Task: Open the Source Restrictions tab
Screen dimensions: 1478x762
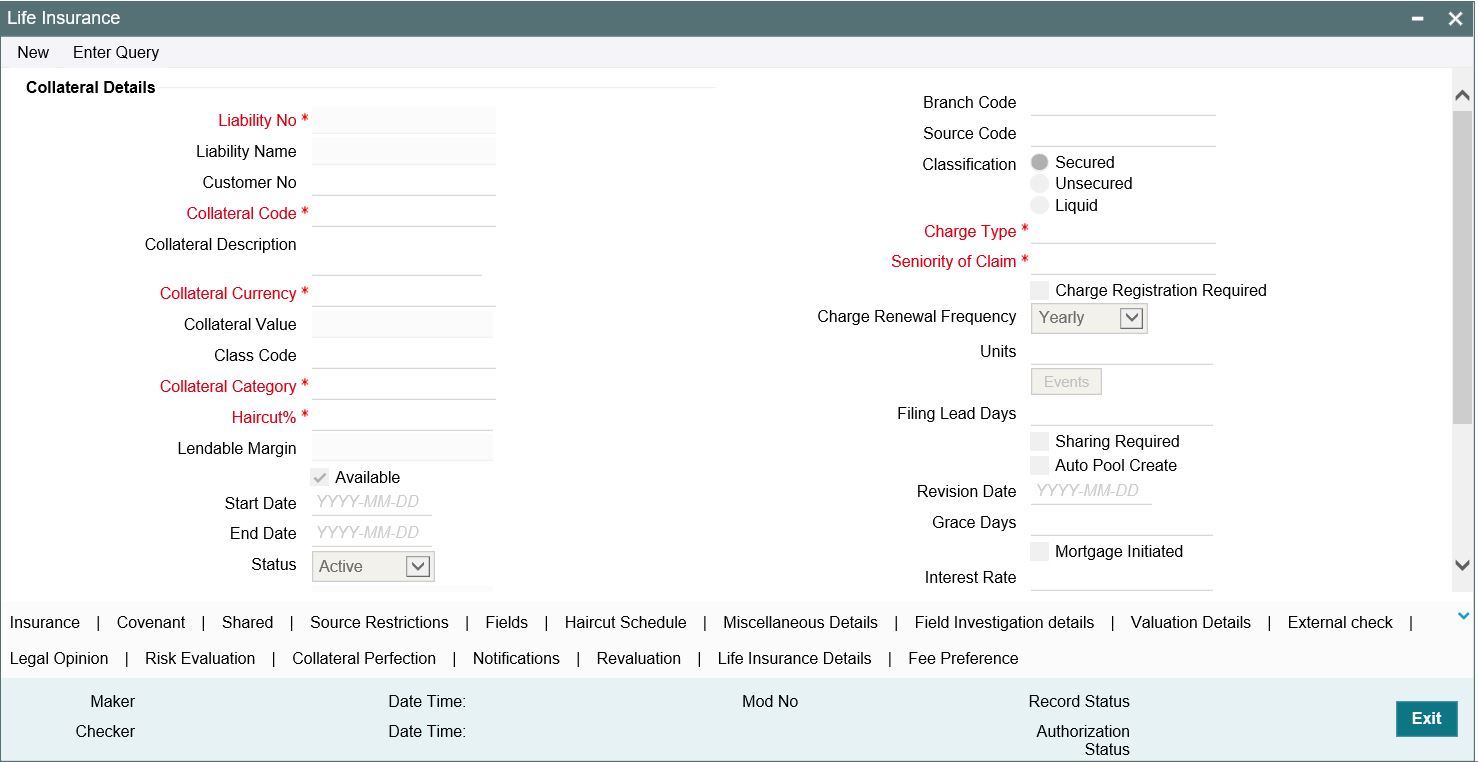Action: click(379, 622)
